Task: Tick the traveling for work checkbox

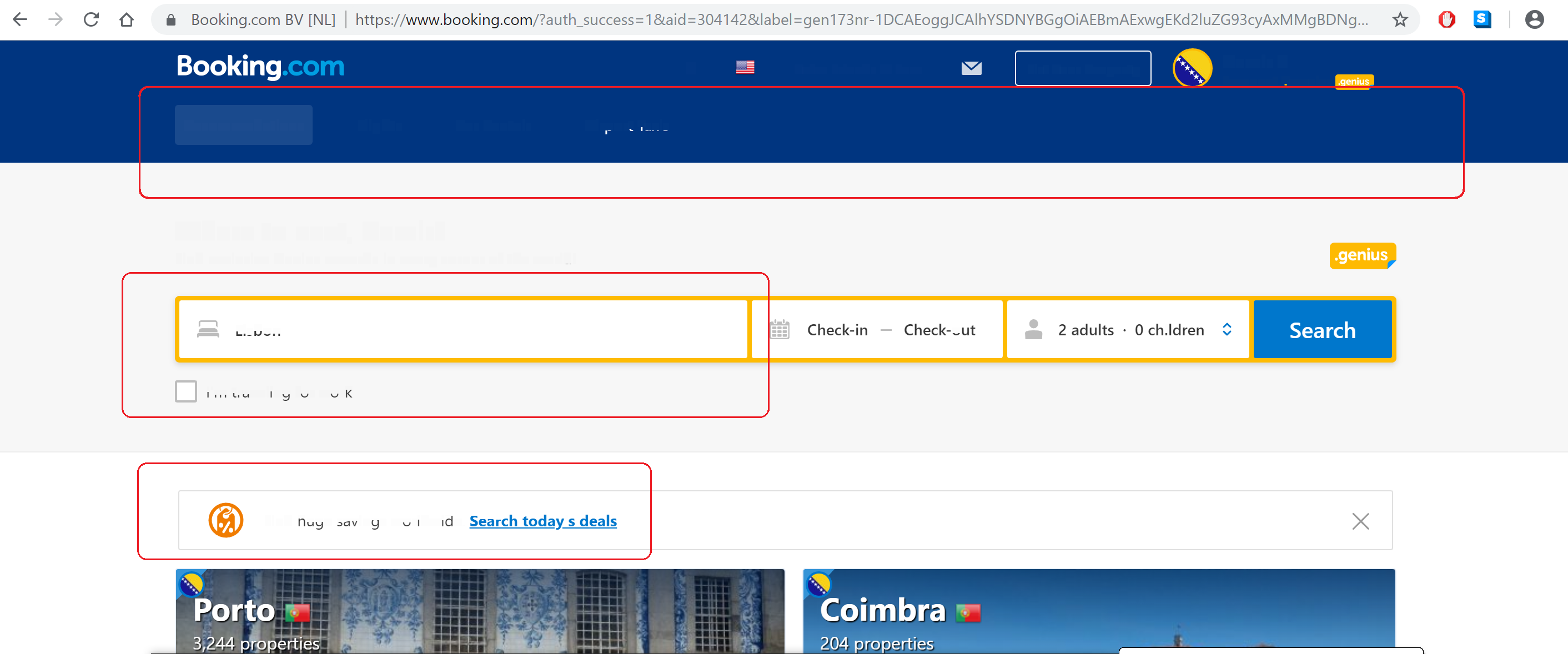Action: pos(185,391)
